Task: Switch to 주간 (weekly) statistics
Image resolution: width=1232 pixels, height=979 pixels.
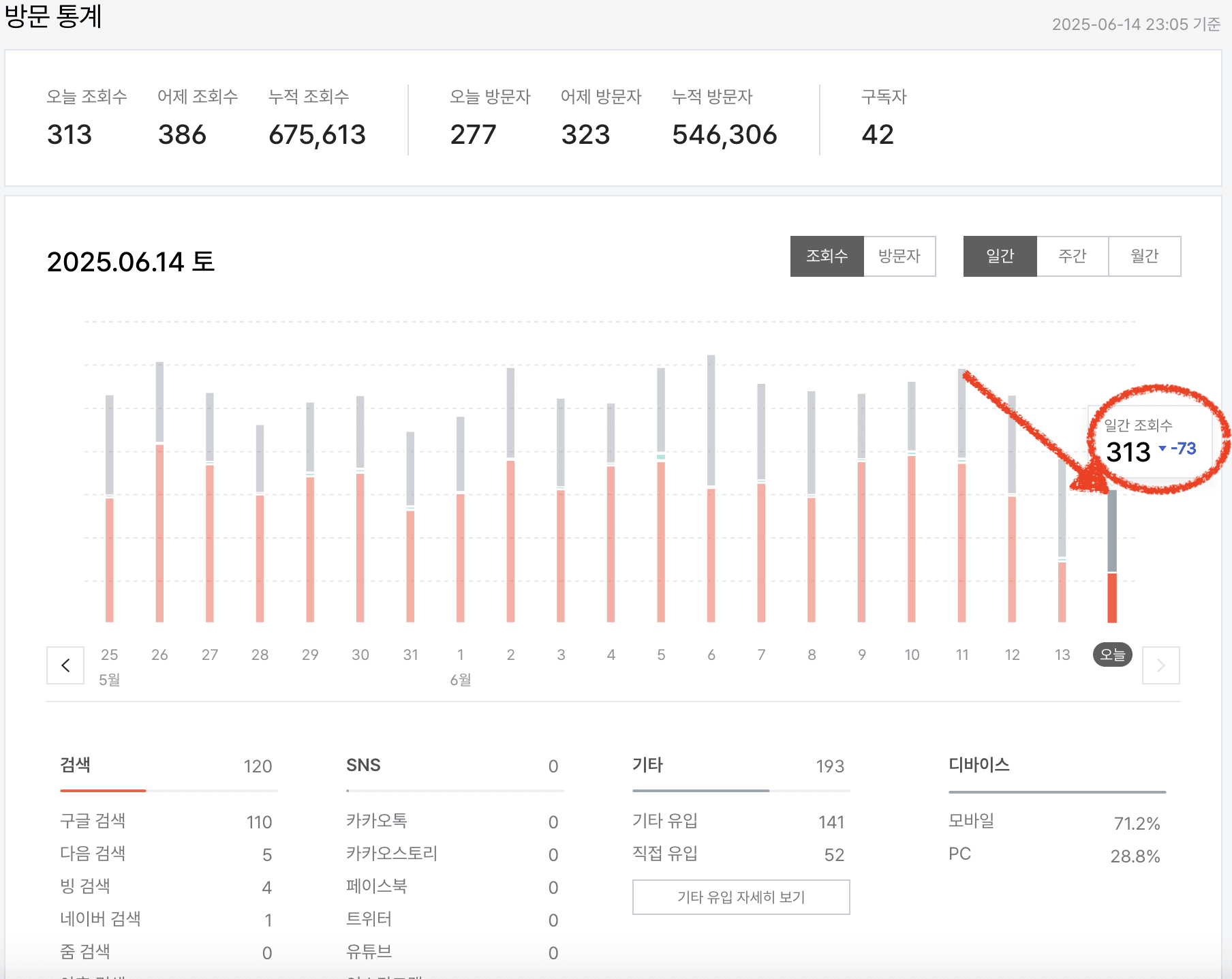Action: (1072, 256)
